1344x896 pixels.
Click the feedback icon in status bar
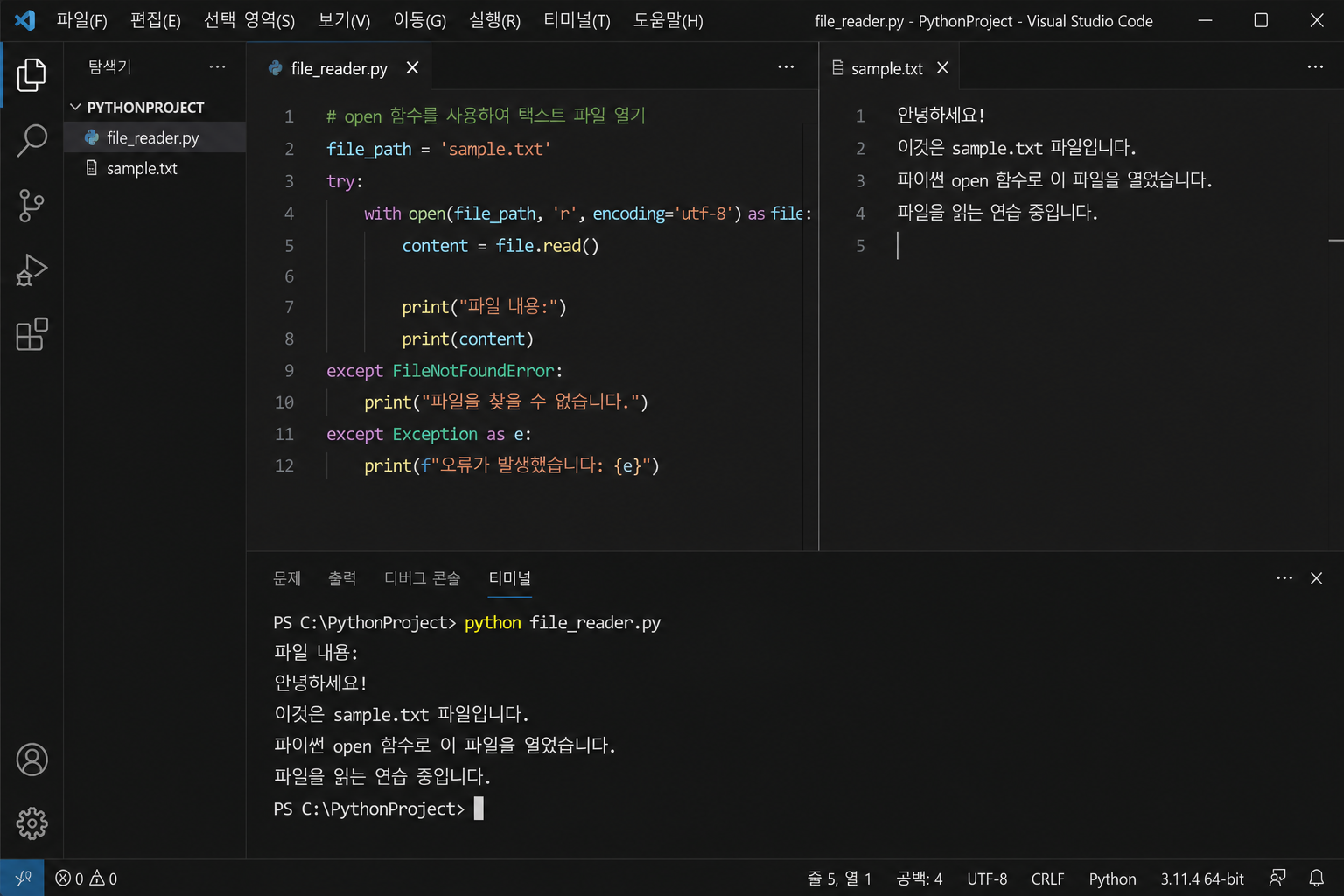(1277, 878)
